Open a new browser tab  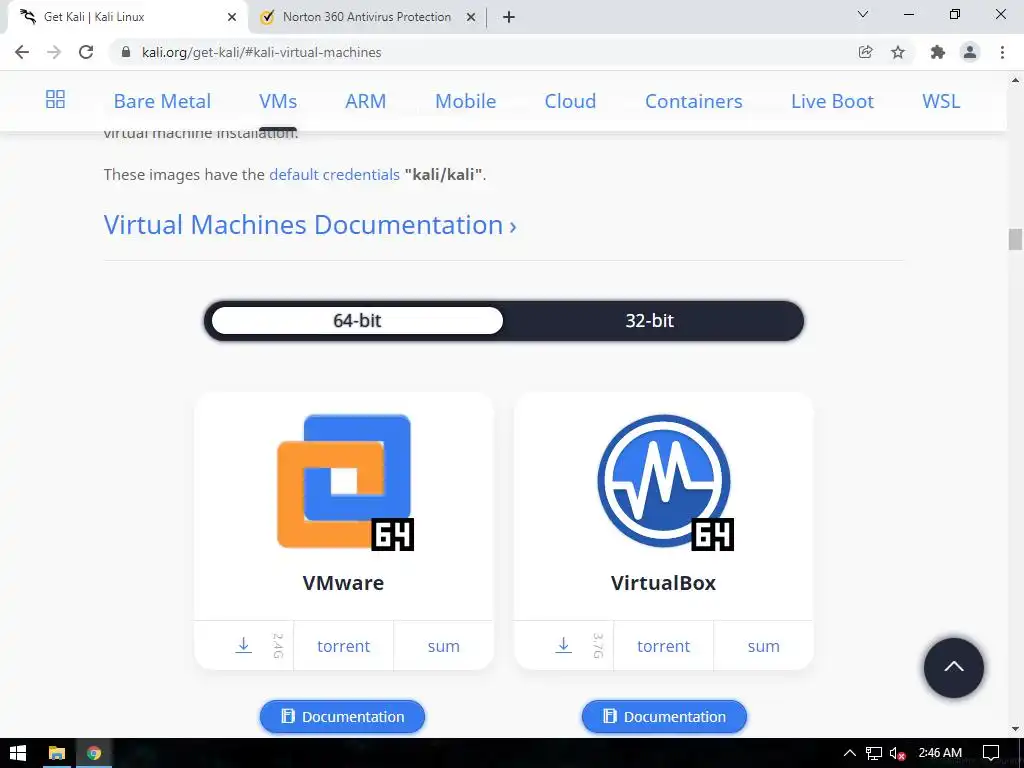[509, 17]
